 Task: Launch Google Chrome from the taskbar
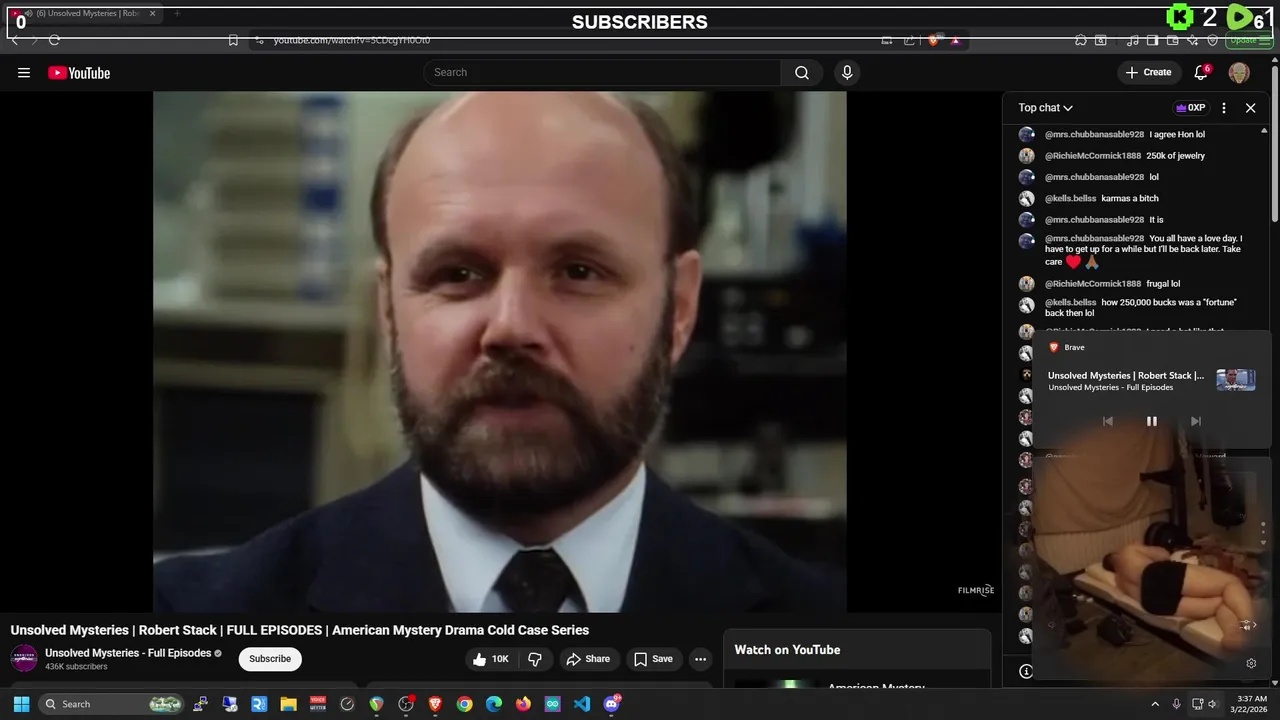point(465,704)
